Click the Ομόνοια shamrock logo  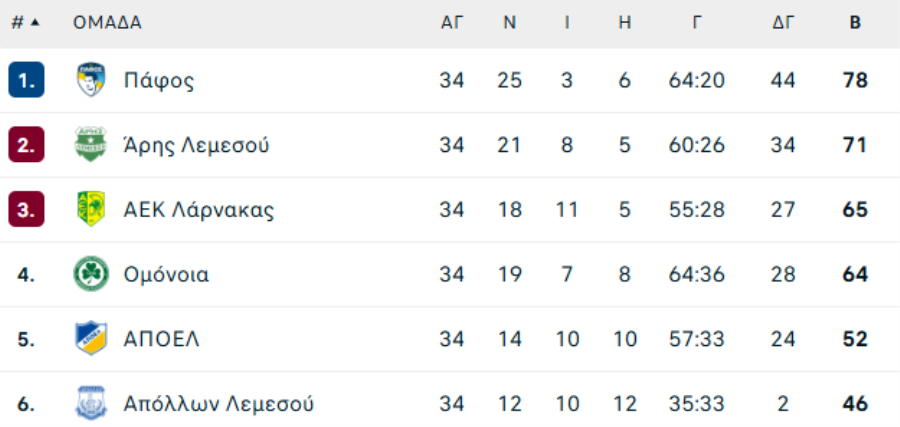91,274
